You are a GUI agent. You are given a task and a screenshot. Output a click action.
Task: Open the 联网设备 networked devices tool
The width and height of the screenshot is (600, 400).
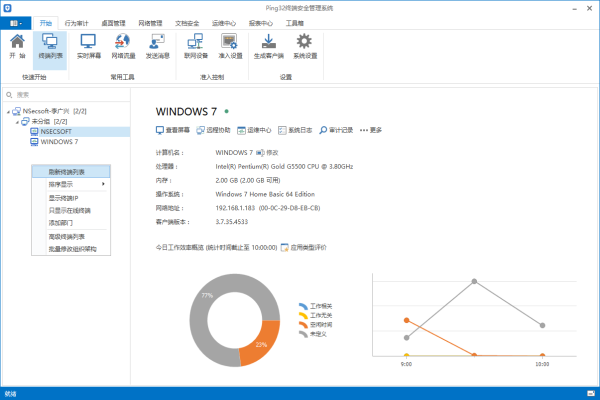coord(196,47)
